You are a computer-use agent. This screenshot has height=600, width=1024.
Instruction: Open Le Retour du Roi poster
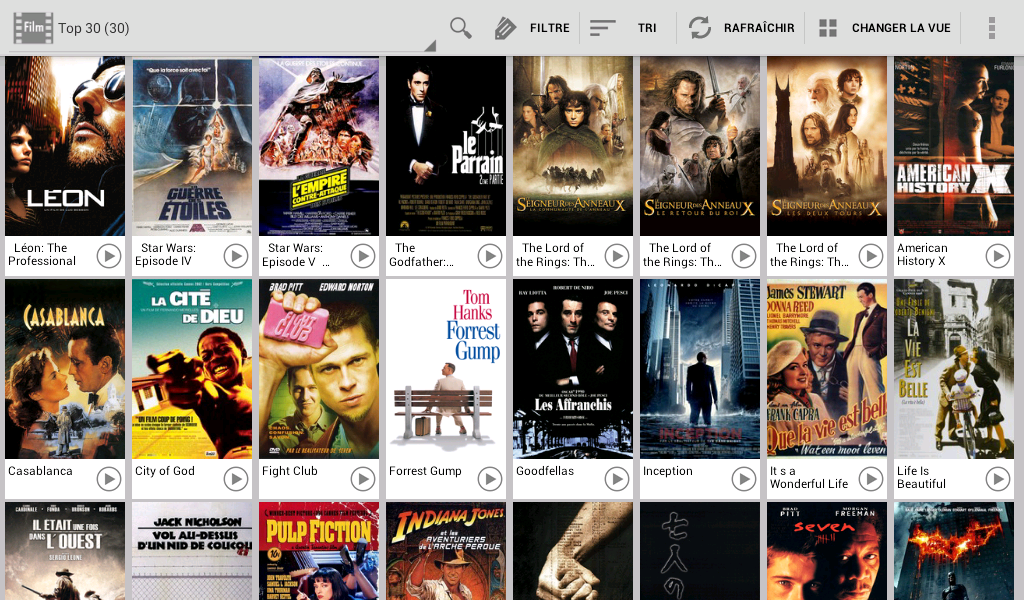click(700, 146)
